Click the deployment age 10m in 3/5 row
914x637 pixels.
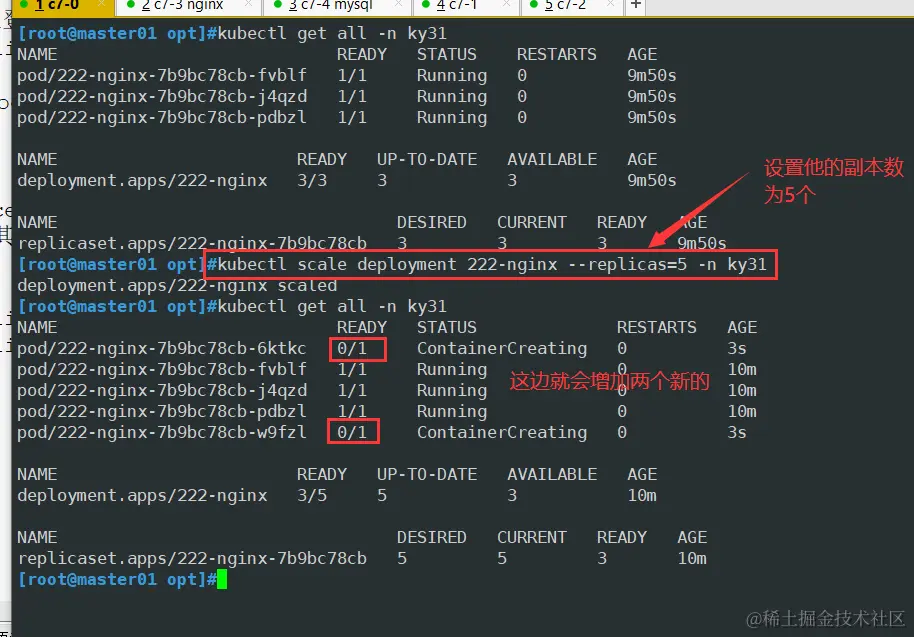pyautogui.click(x=642, y=495)
